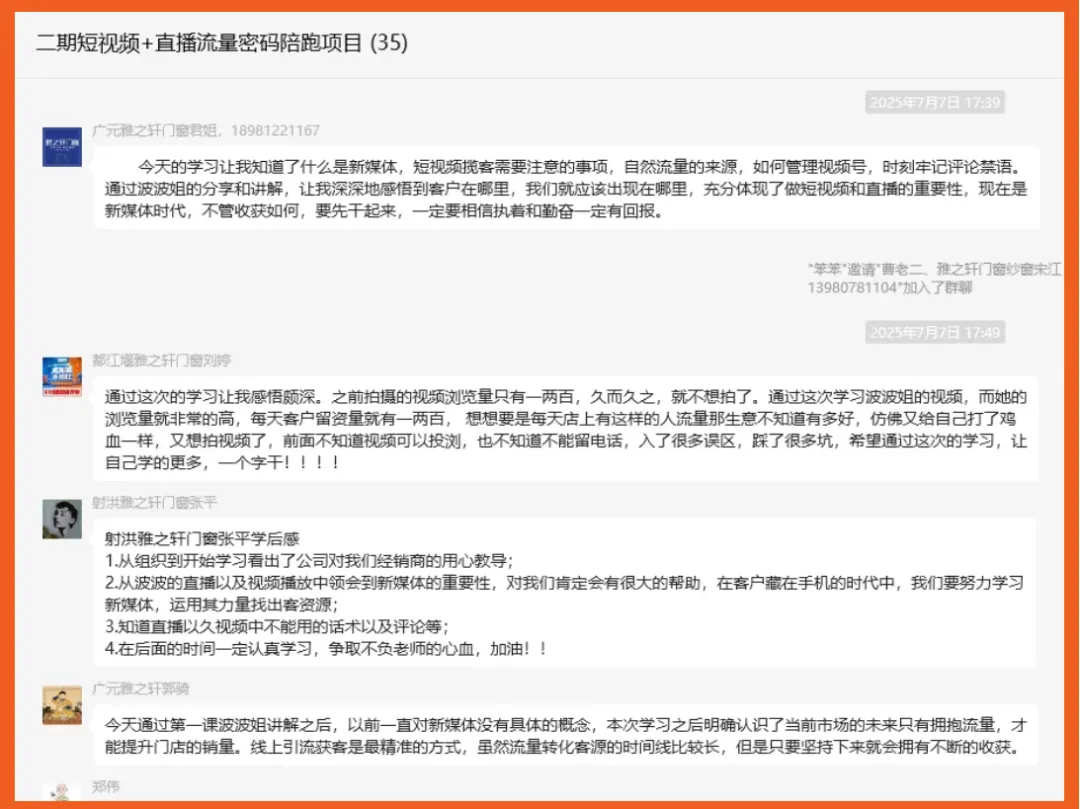Click the 2025年7月7日 17:49 timestamp

934,332
